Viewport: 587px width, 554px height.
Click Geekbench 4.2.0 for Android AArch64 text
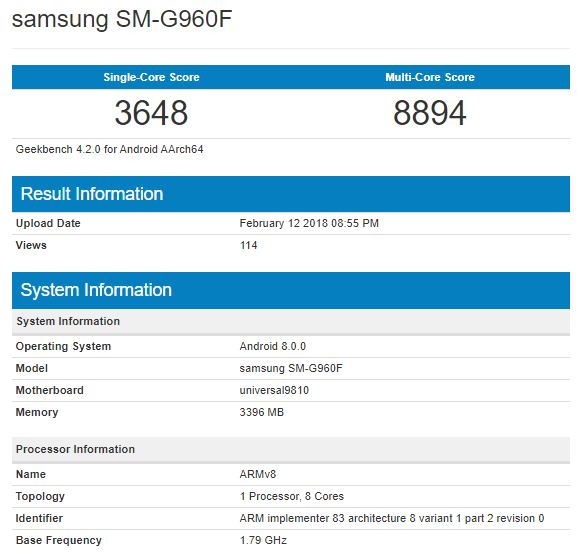point(109,149)
